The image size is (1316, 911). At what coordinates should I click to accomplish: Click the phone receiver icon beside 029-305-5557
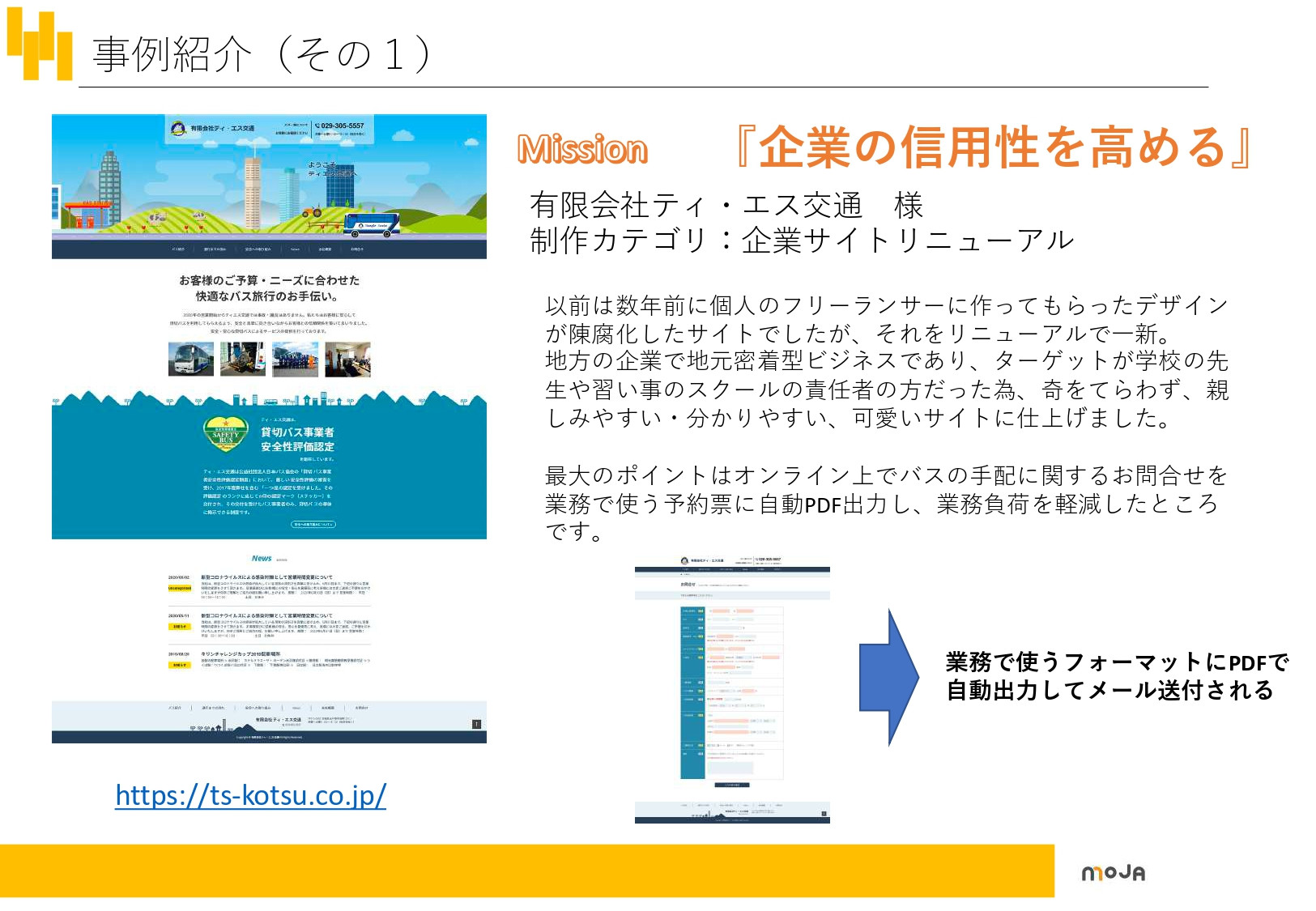(x=317, y=125)
